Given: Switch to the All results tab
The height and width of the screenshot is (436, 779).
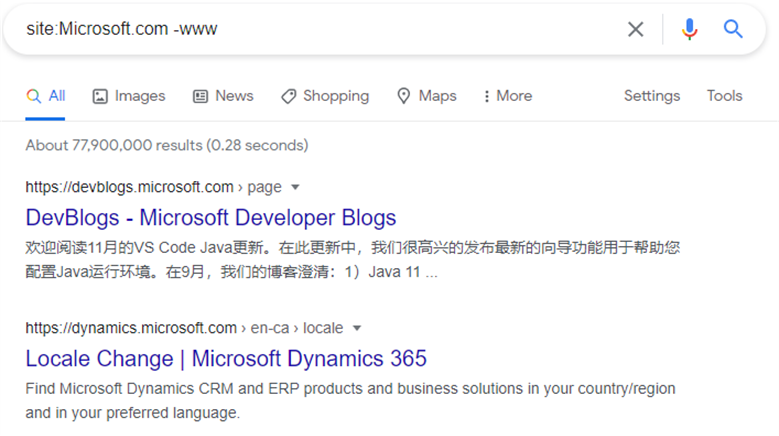Looking at the screenshot, I should coord(46,96).
